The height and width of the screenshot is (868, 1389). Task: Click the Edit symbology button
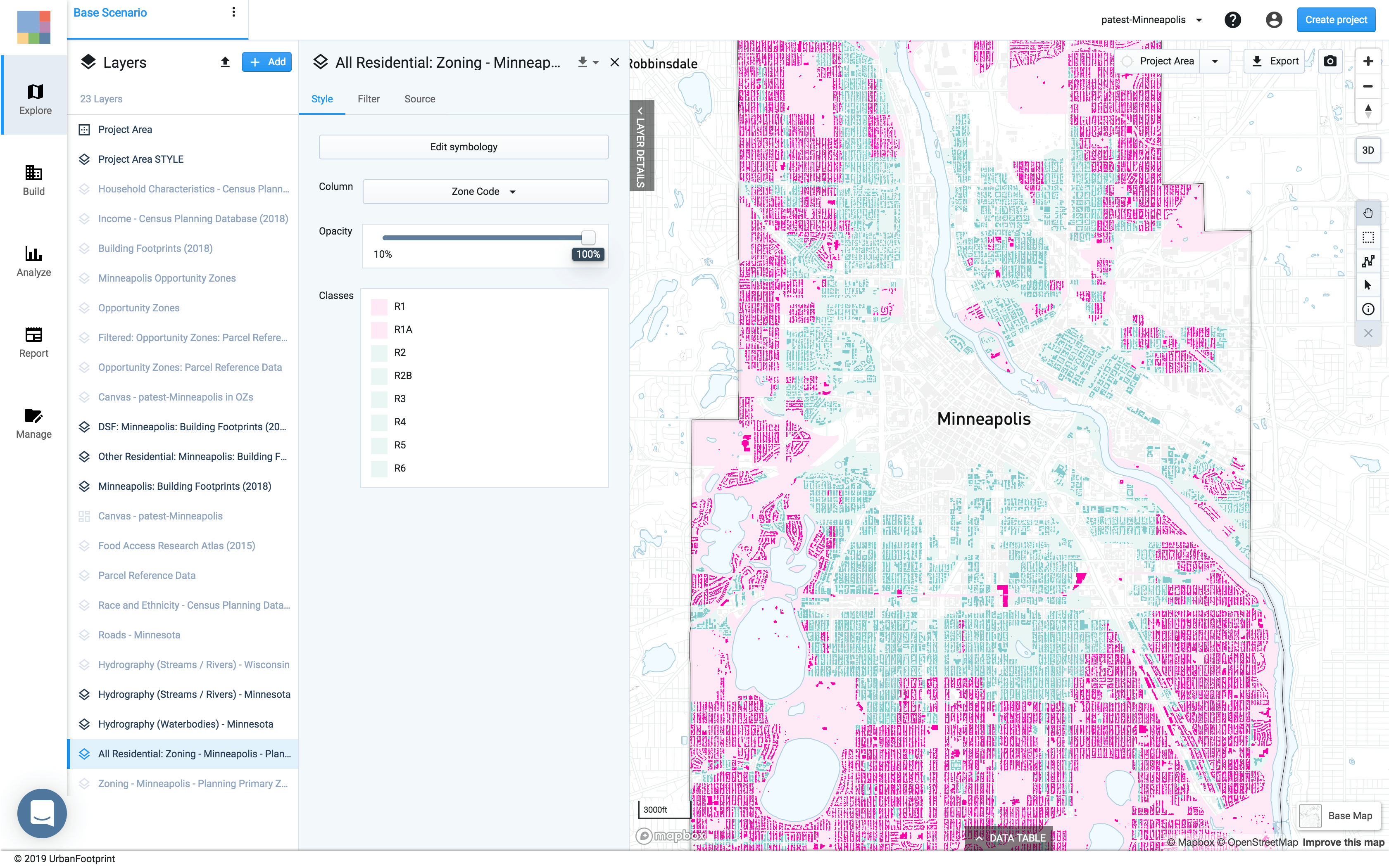pos(463,147)
